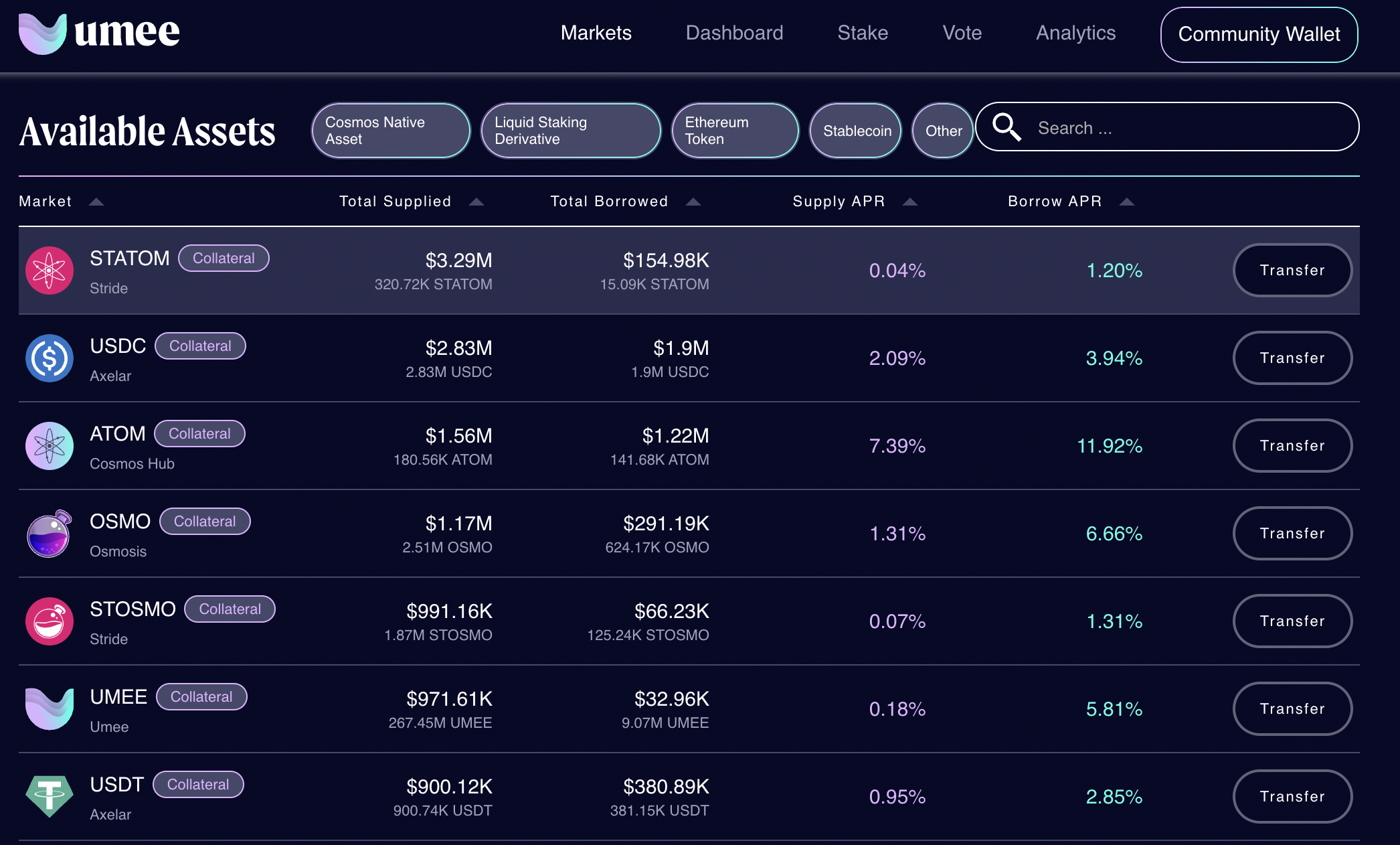Sort by Borrow APR arrow
The height and width of the screenshot is (845, 1400).
coord(1127,202)
